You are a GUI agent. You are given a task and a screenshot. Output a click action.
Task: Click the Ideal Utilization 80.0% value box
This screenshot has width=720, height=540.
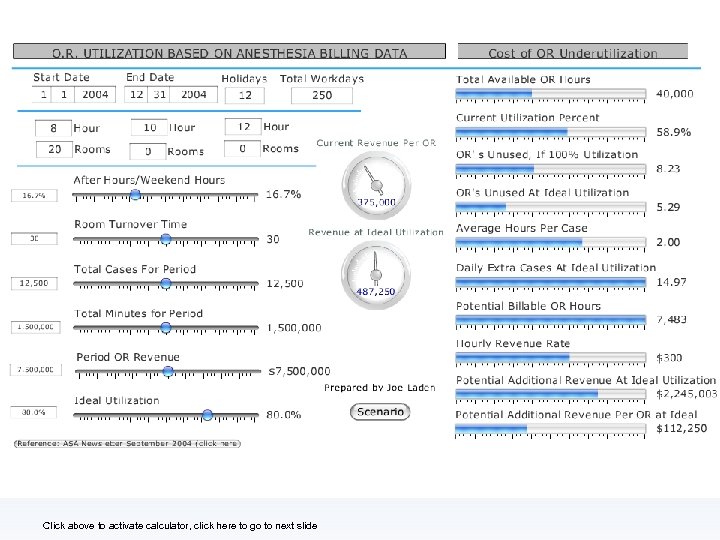pyautogui.click(x=34, y=412)
